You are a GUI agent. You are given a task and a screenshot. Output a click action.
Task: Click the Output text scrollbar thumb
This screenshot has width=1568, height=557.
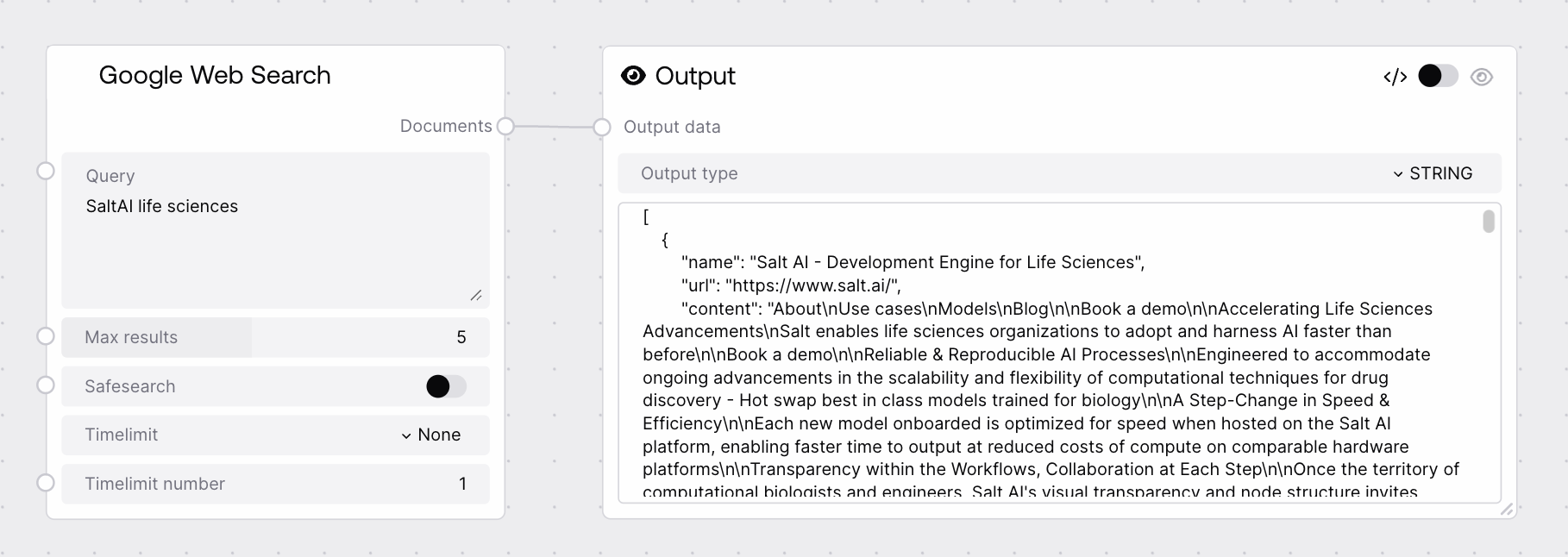pyautogui.click(x=1489, y=222)
